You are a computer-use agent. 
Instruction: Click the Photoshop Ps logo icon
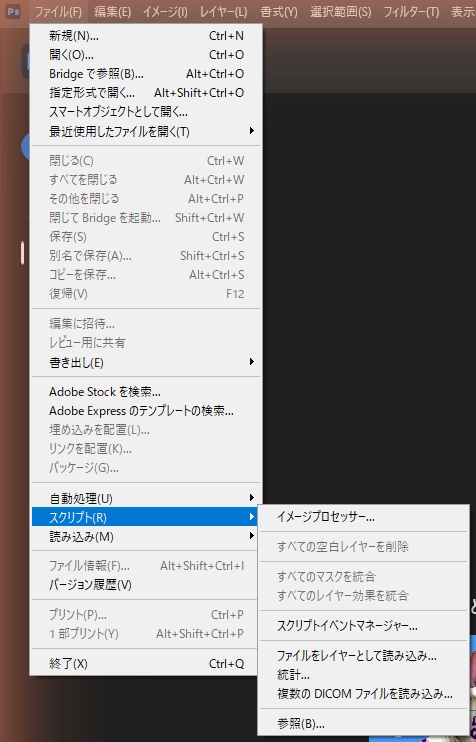[13, 11]
